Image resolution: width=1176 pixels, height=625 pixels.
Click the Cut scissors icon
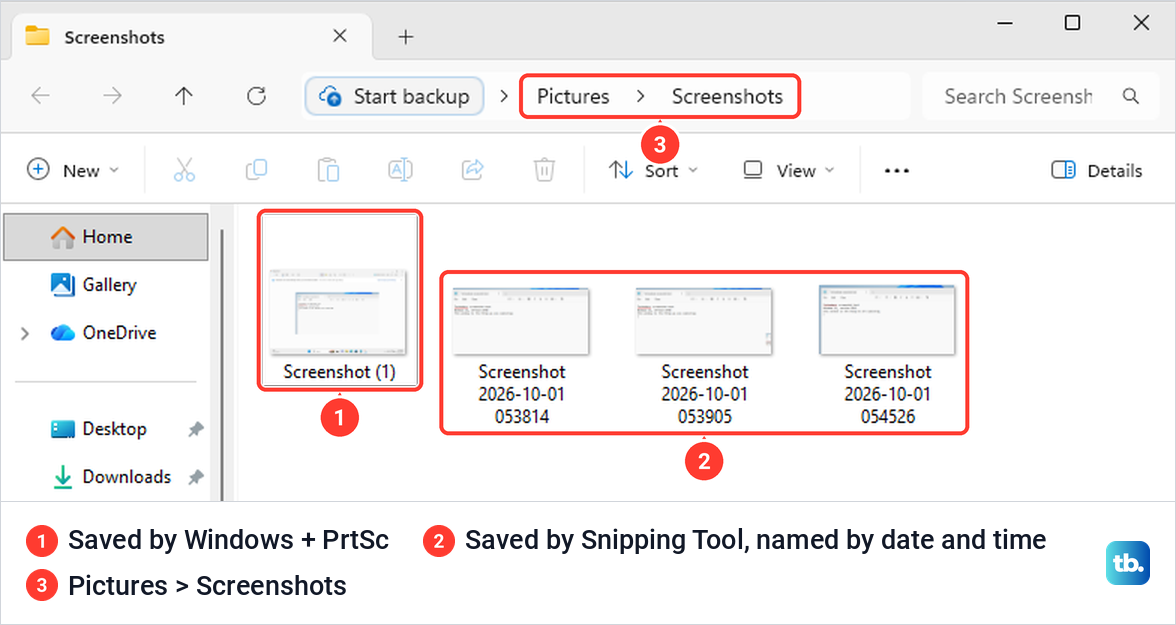click(x=184, y=170)
